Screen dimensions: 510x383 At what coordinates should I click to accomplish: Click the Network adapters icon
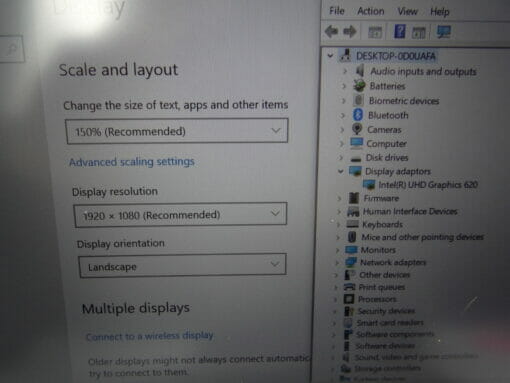(351, 262)
